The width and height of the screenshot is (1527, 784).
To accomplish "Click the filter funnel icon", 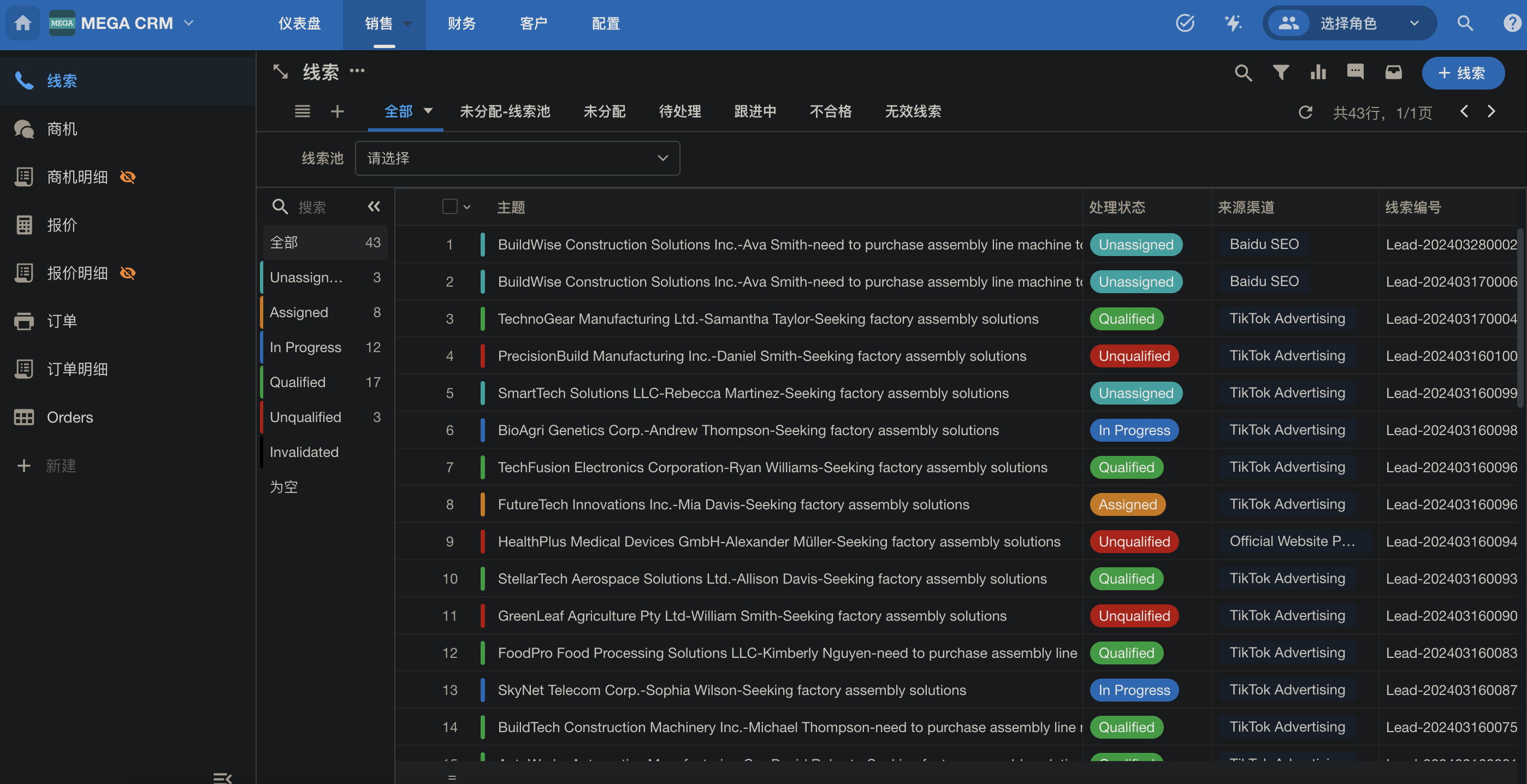I will 1280,72.
